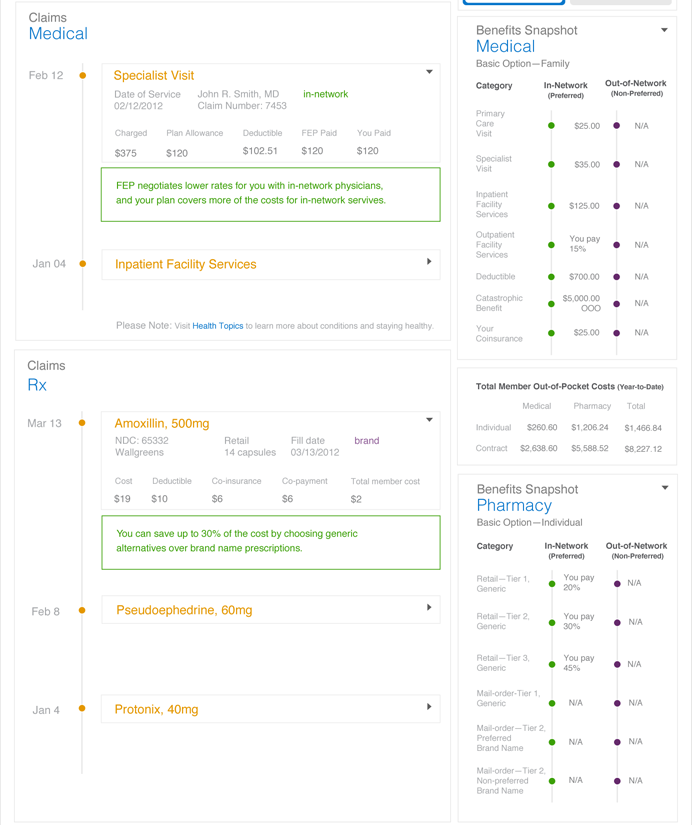Click the Pseudoephedrine, 60mg title
The height and width of the screenshot is (825, 692).
tap(184, 610)
